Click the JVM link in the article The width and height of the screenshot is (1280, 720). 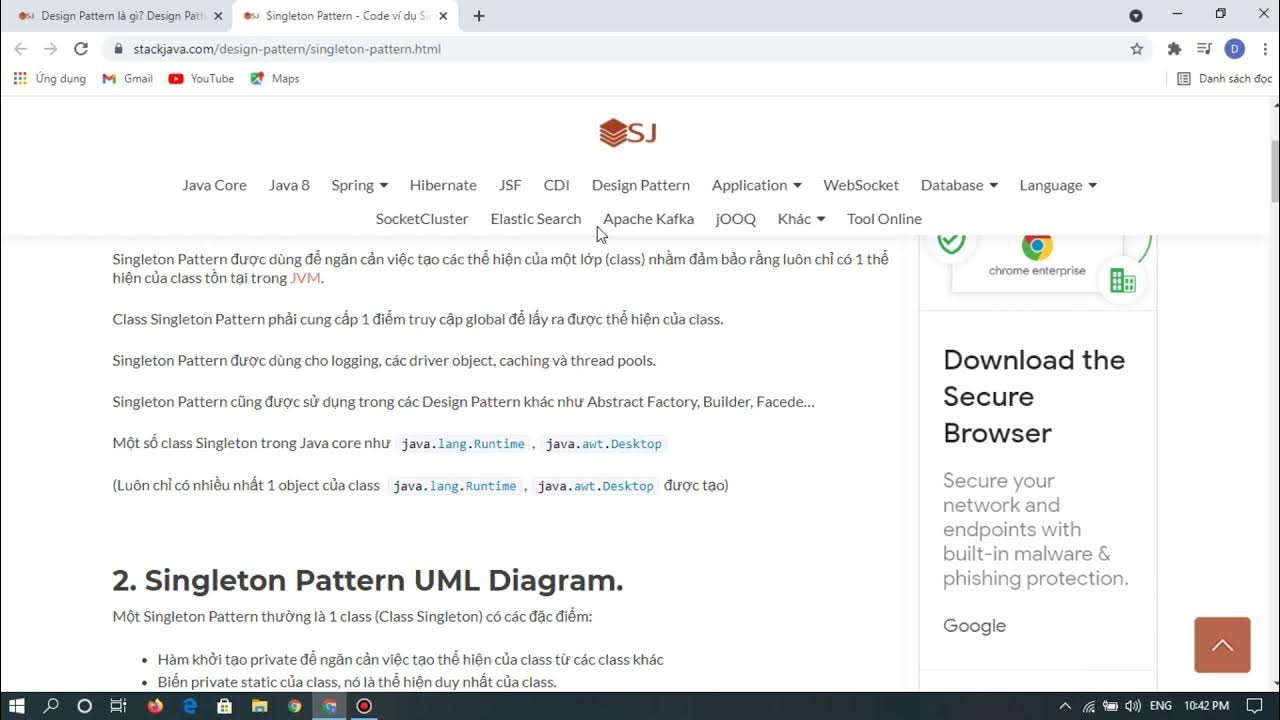point(305,278)
